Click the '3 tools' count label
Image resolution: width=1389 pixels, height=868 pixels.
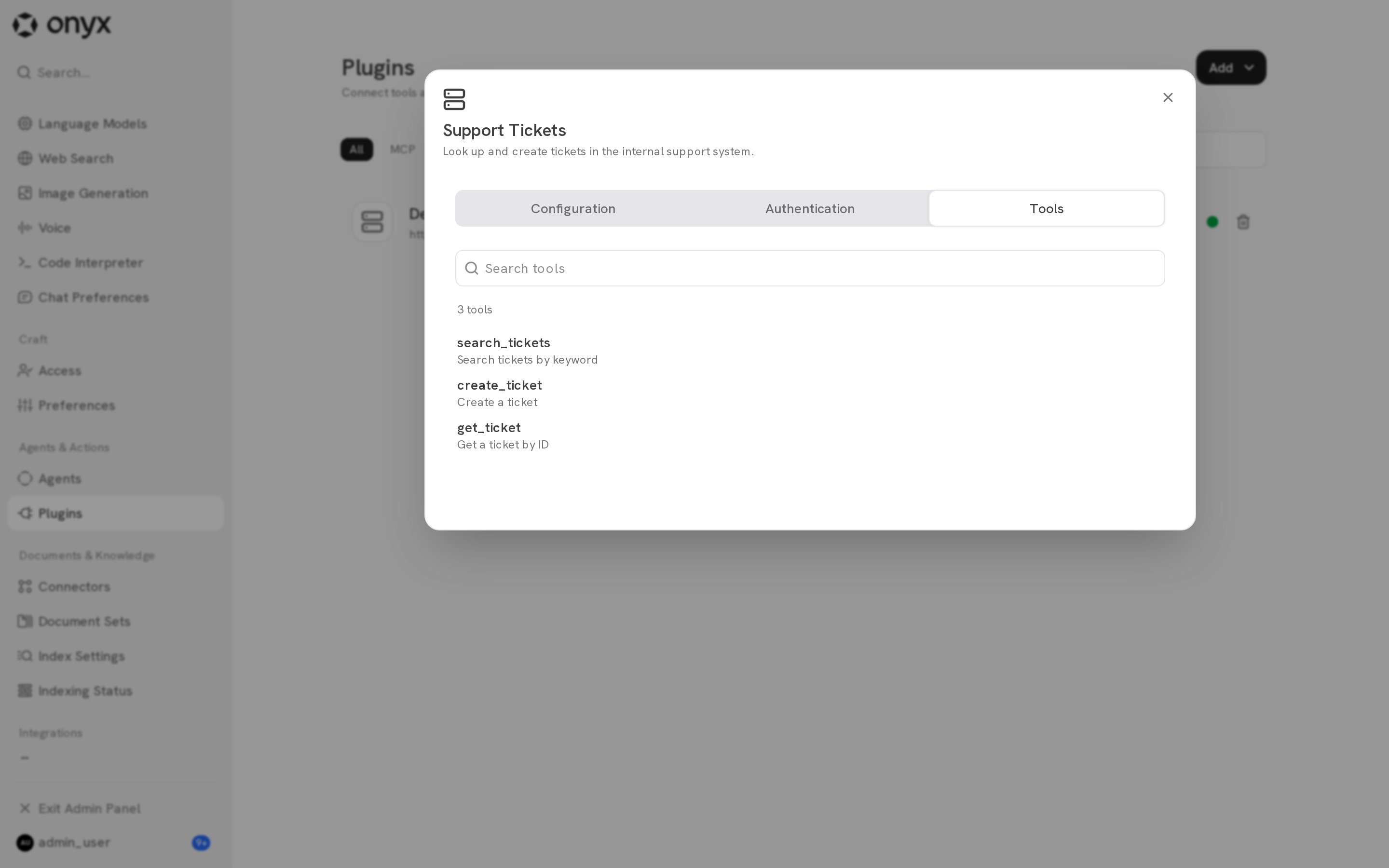[x=475, y=310]
